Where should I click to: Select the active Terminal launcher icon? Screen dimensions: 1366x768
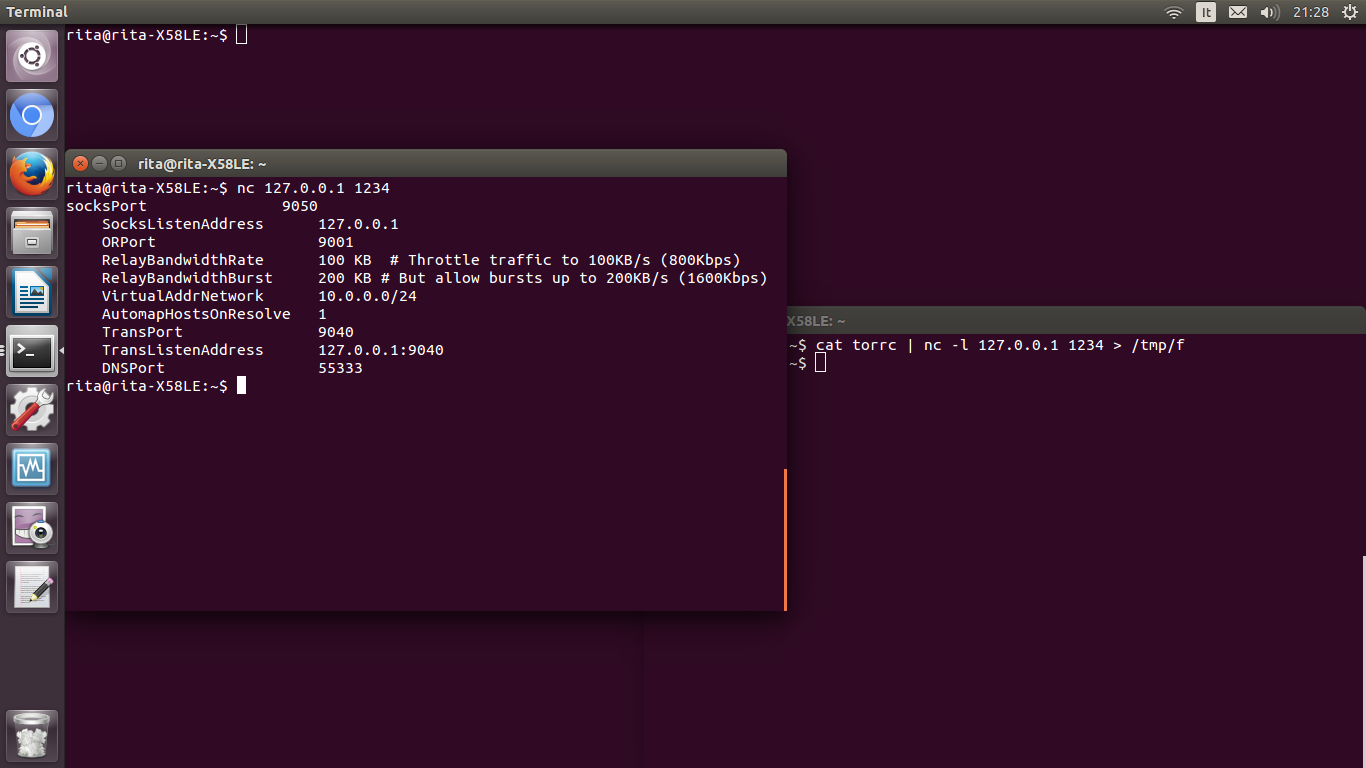pos(31,350)
